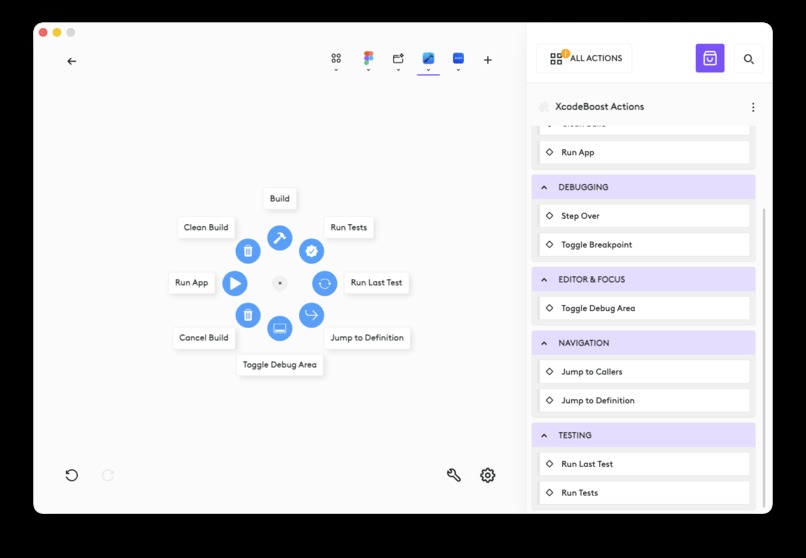Click the greyed redo icon
Viewport: 806px width, 558px height.
(x=108, y=475)
